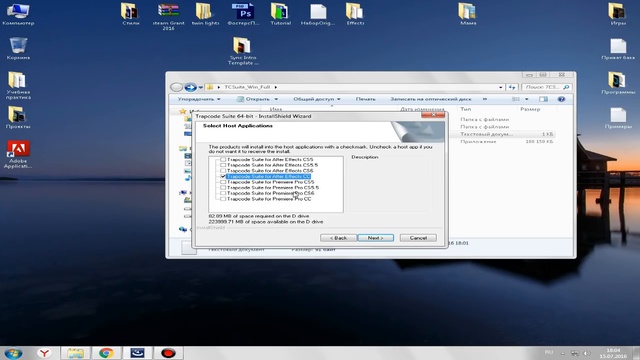Change view using Explorer view icon
This screenshot has width=640, height=360.
516,99
